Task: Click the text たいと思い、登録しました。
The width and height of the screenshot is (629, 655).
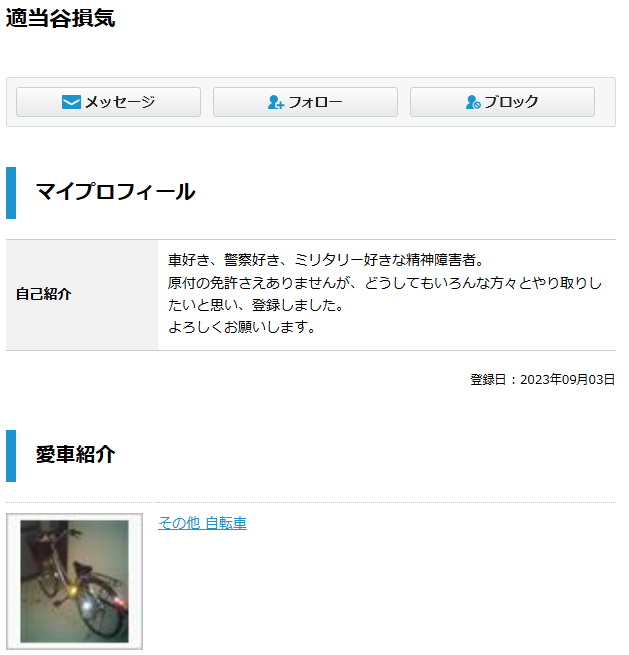Action: (x=256, y=305)
